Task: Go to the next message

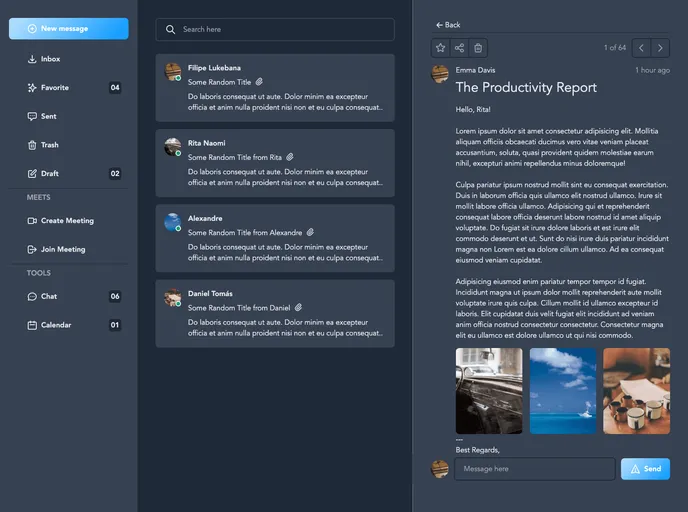Action: point(660,48)
